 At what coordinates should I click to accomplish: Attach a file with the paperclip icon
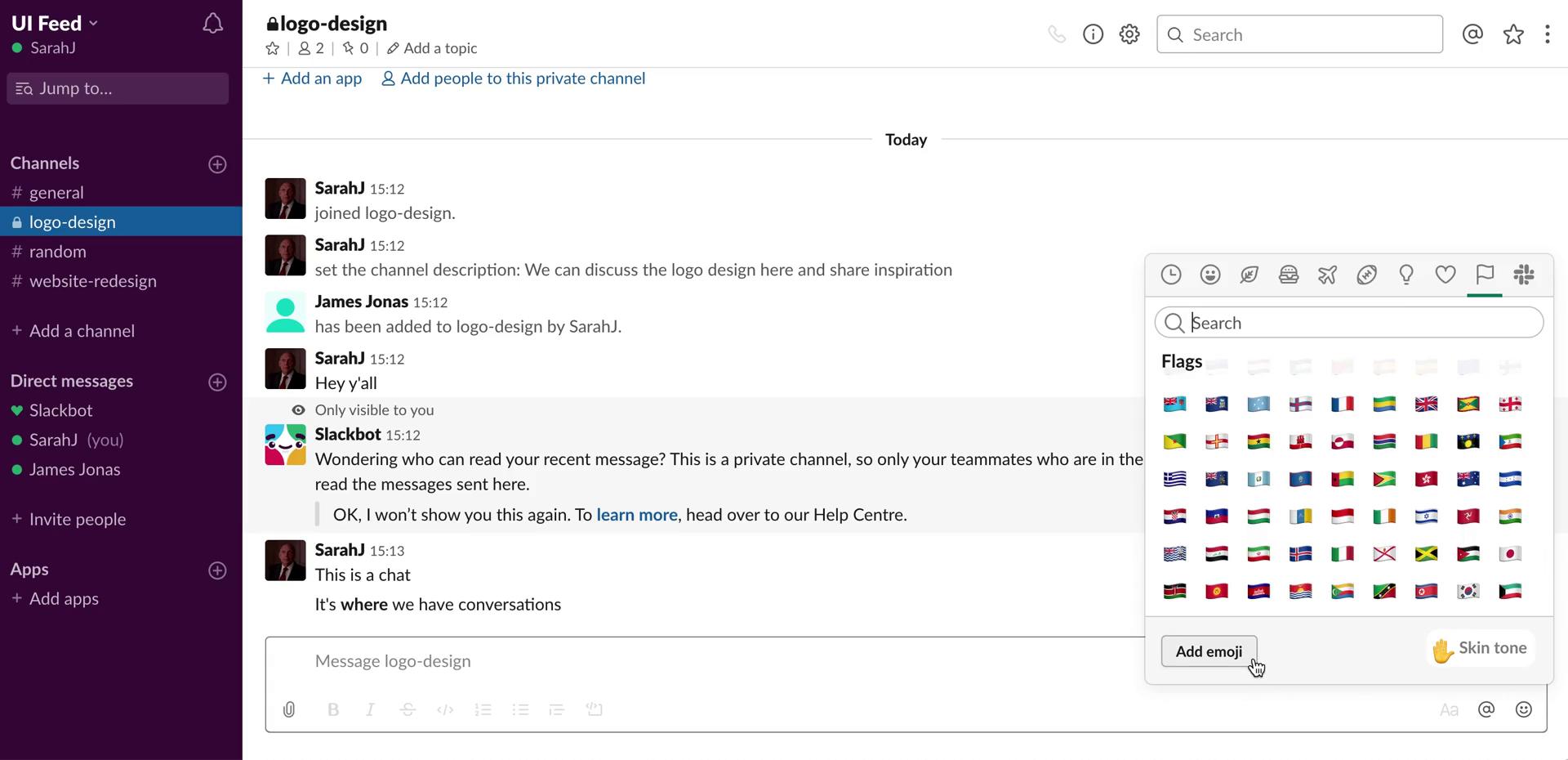(289, 709)
